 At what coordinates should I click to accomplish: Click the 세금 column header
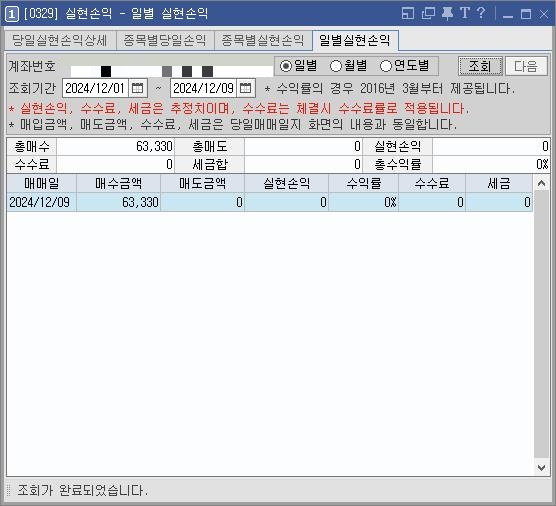pyautogui.click(x=499, y=184)
